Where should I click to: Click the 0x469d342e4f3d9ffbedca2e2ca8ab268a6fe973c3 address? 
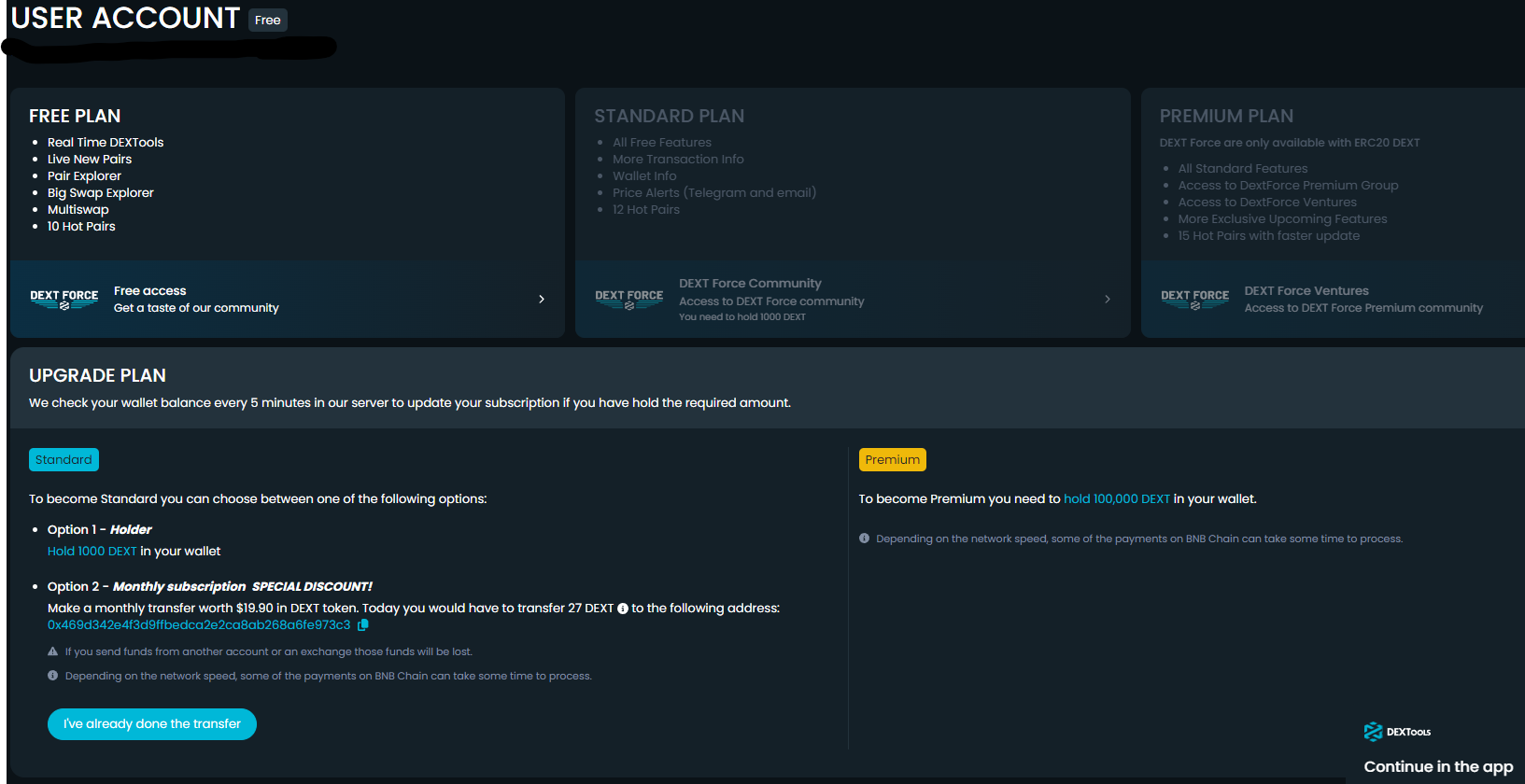199,625
